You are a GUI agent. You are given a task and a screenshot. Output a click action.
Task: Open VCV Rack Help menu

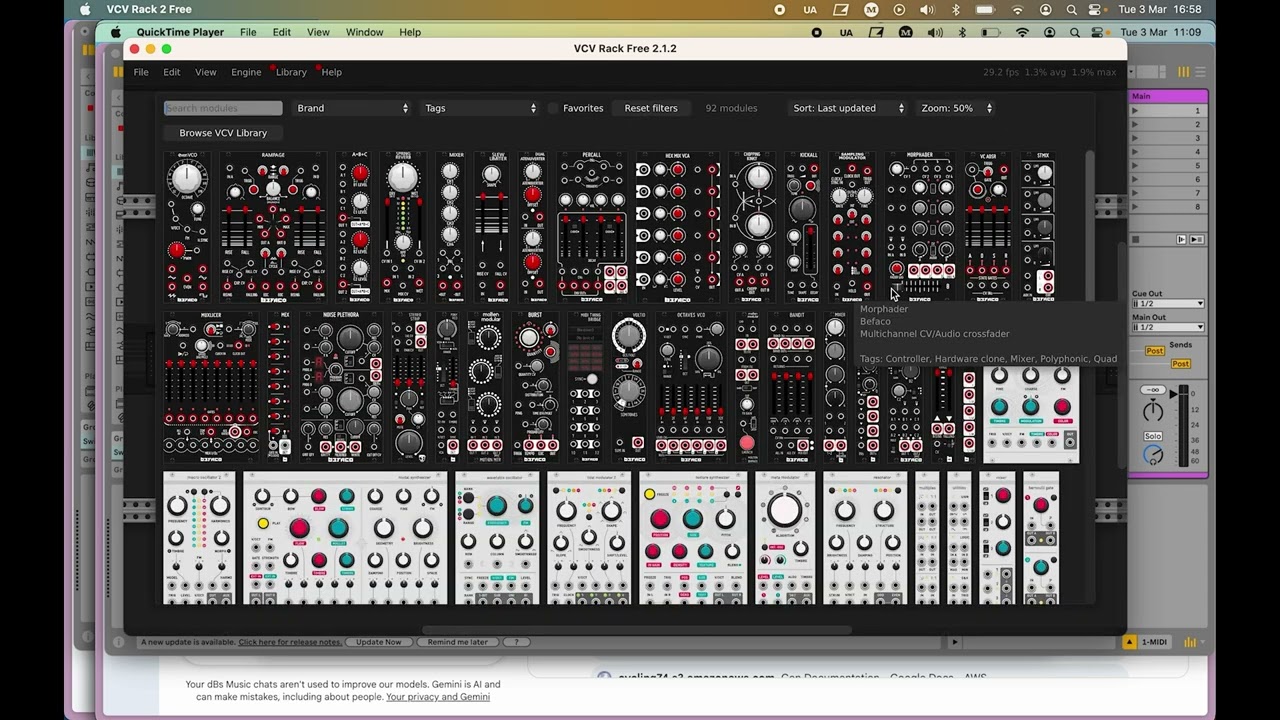coord(331,72)
